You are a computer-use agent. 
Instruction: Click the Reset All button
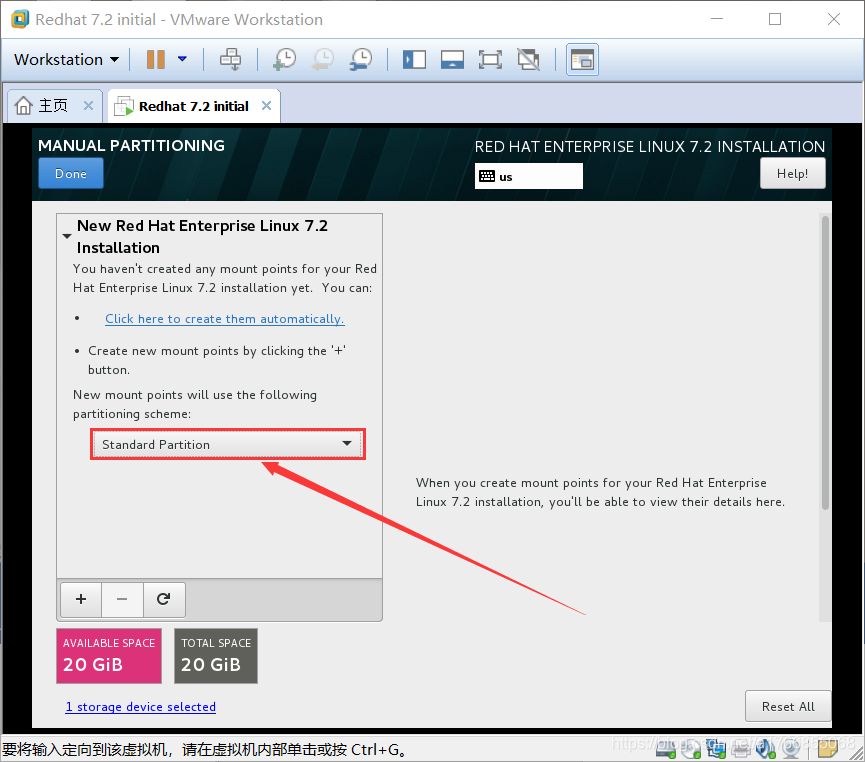(x=788, y=706)
